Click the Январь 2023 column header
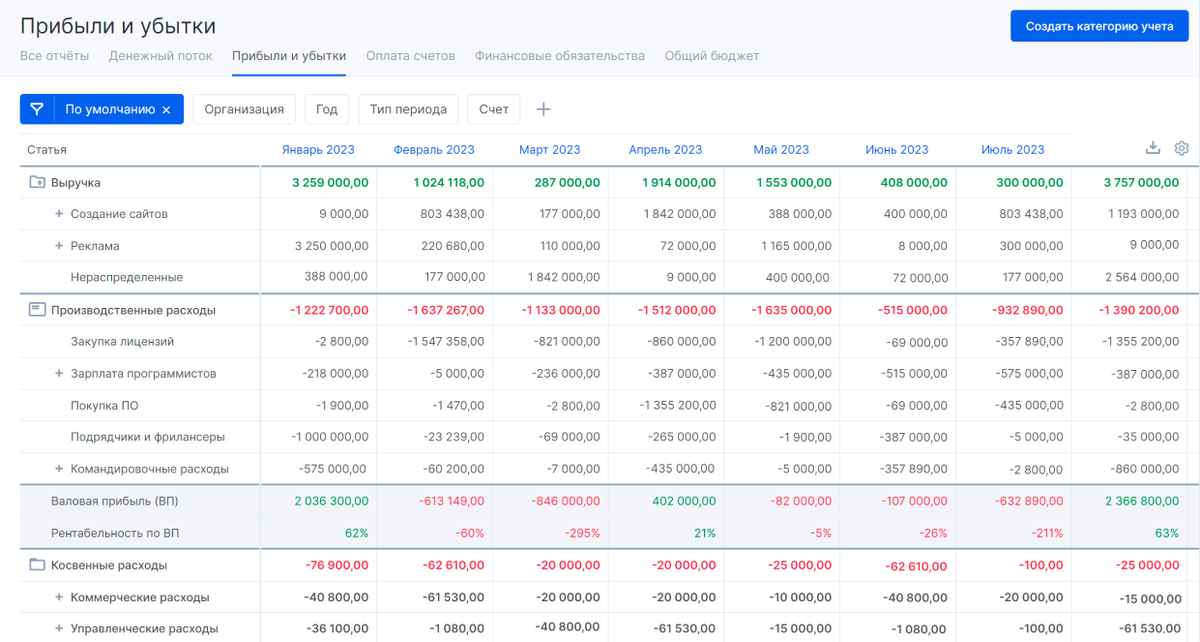Viewport: 1200px width, 642px height. point(318,150)
